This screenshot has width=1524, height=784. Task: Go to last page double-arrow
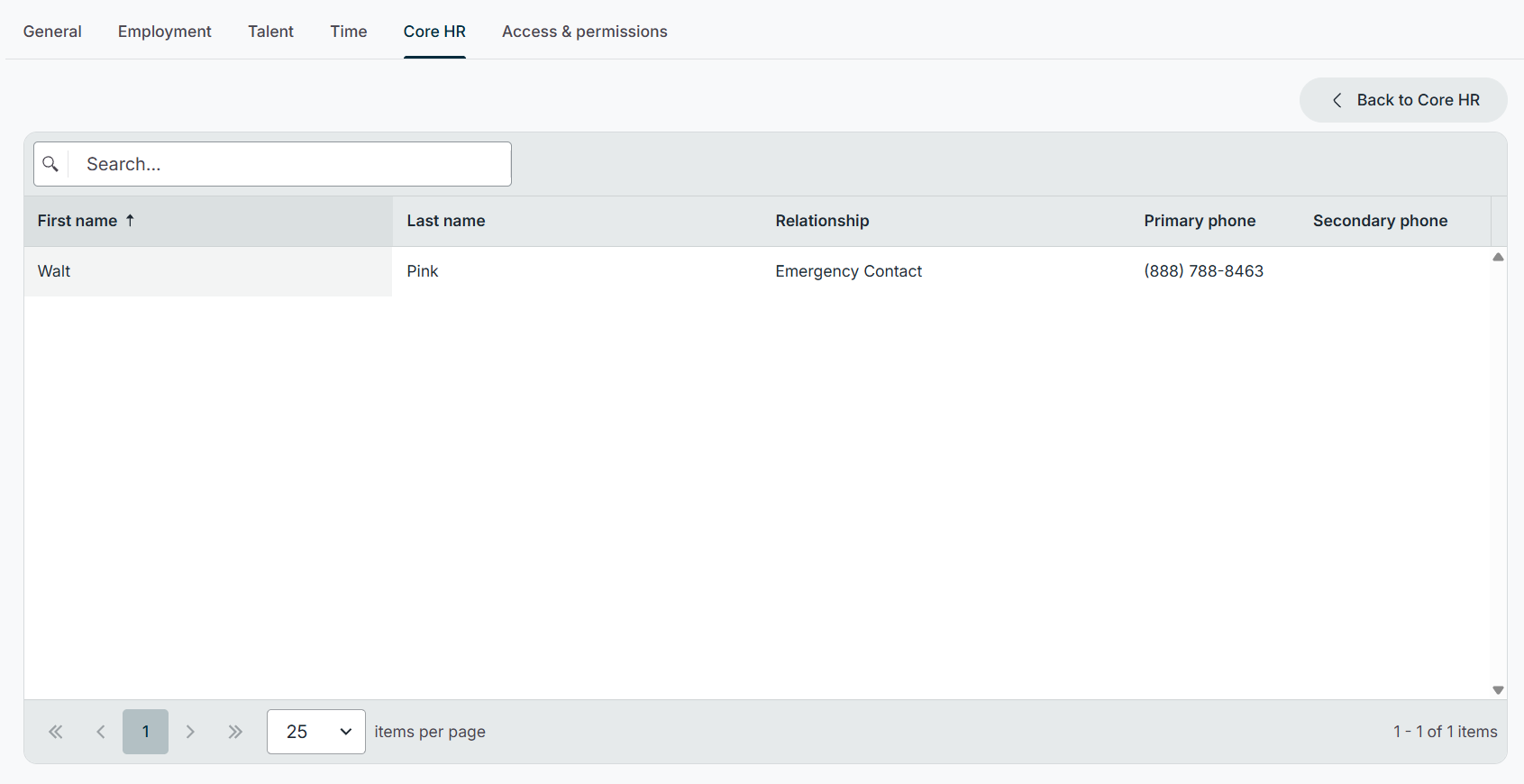pos(235,732)
